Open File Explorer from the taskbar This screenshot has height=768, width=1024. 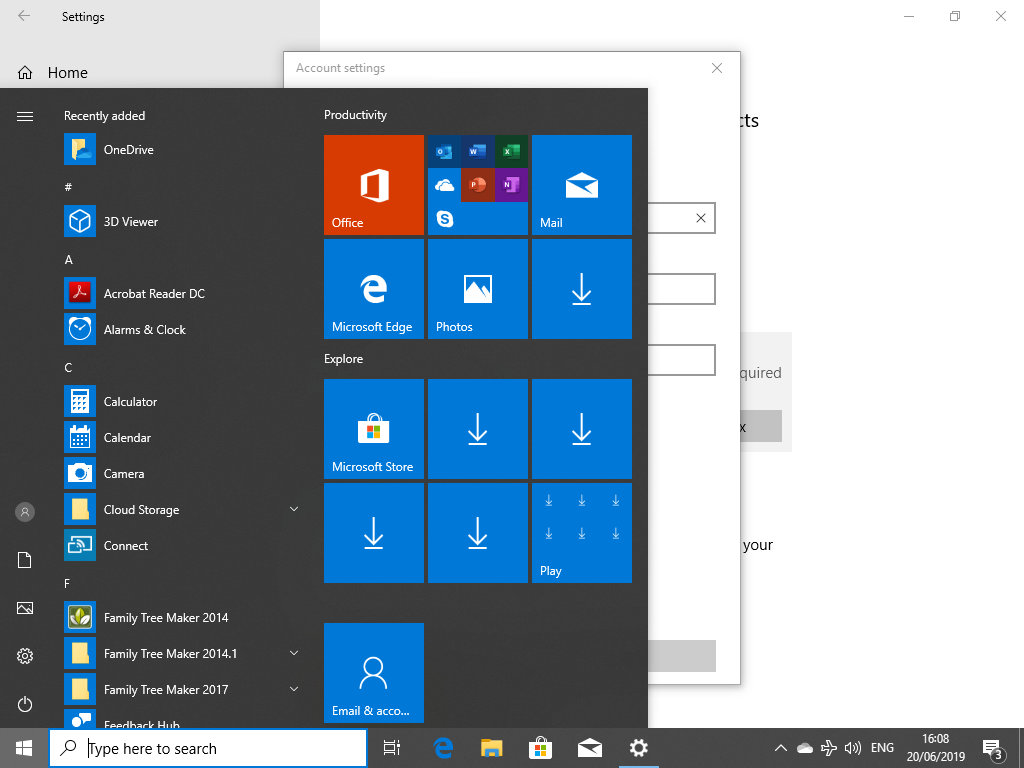pos(492,748)
